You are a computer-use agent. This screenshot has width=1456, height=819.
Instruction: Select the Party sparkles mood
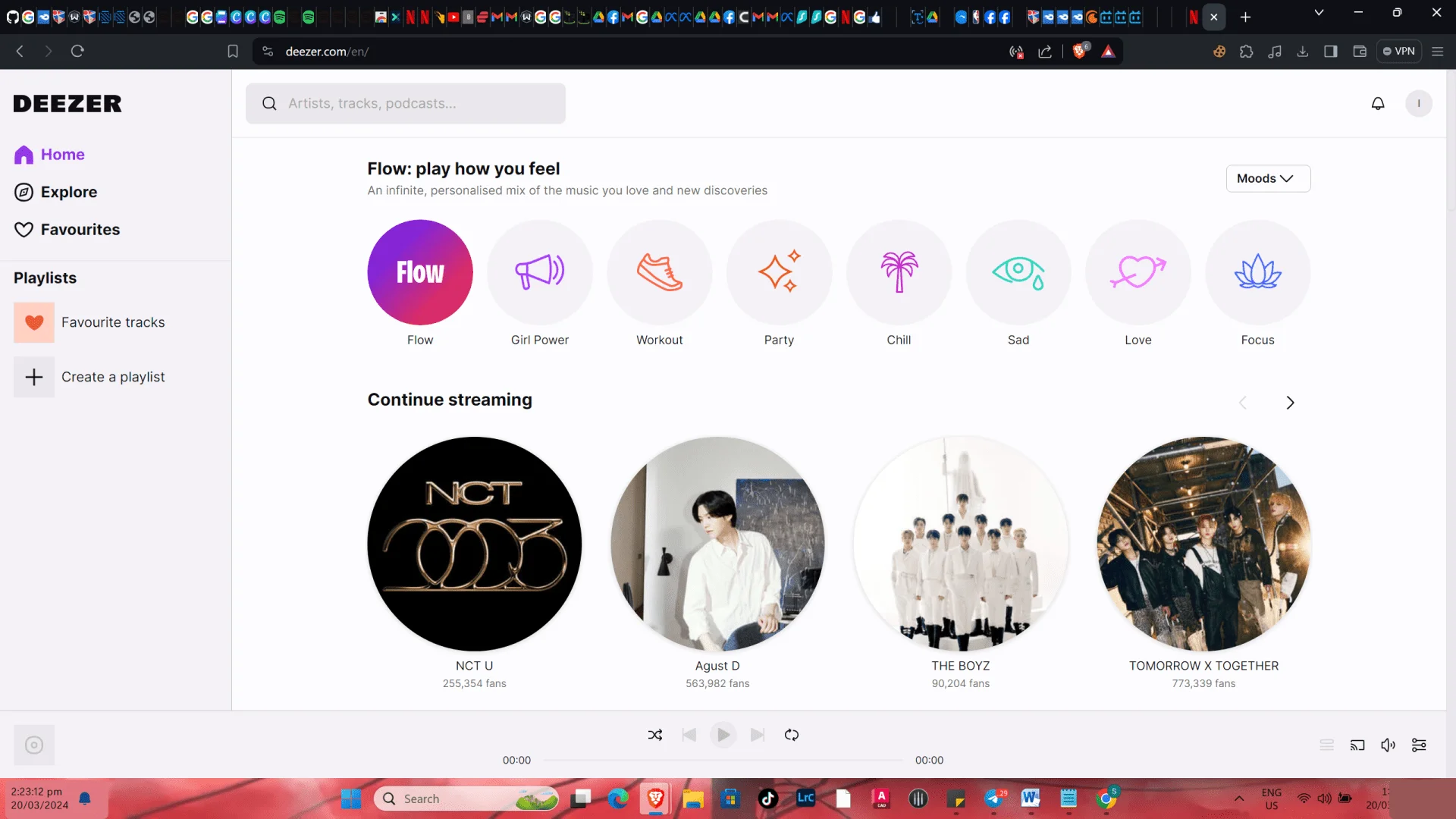click(x=779, y=272)
